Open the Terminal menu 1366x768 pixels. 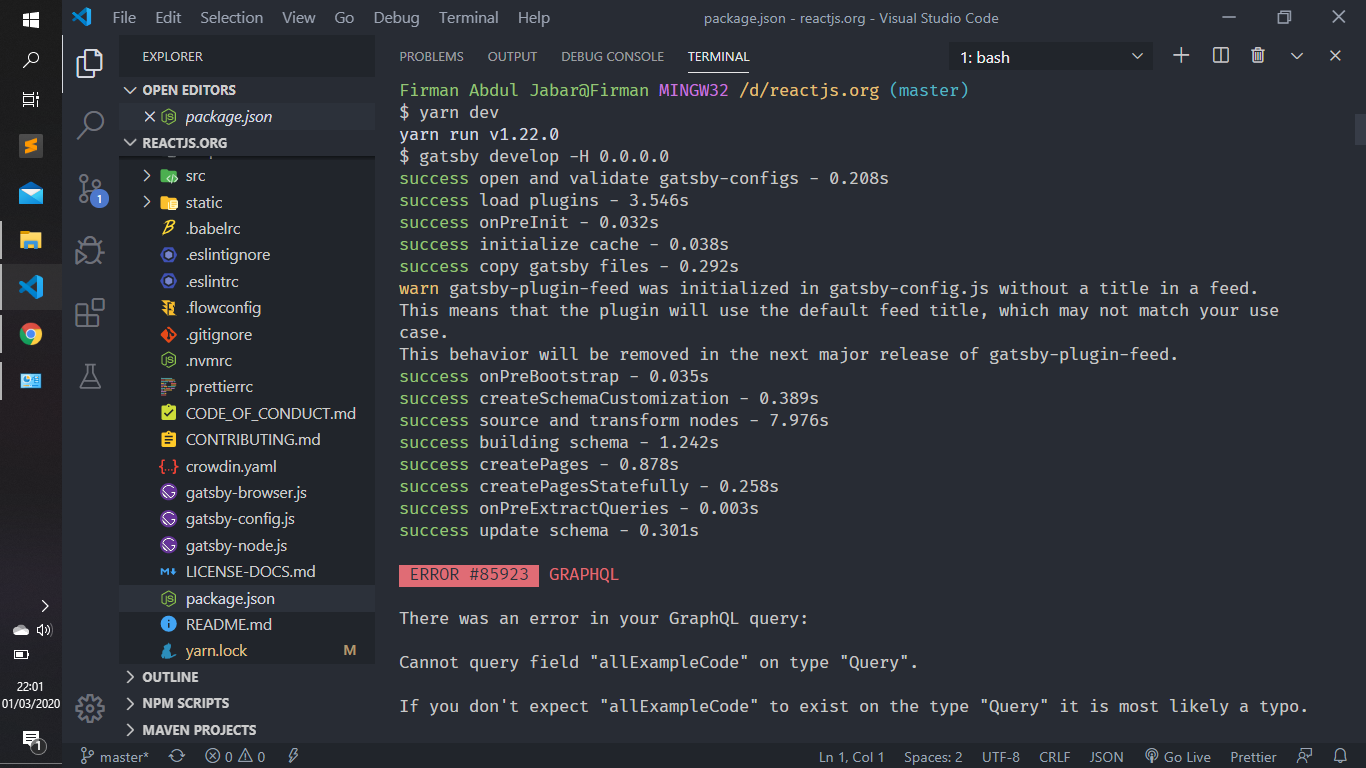tap(469, 18)
